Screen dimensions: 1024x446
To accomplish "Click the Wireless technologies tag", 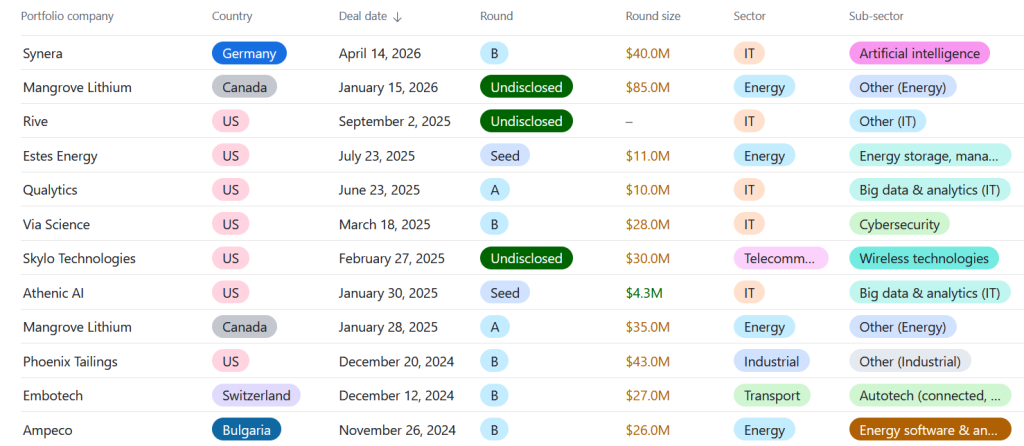I will (x=923, y=258).
